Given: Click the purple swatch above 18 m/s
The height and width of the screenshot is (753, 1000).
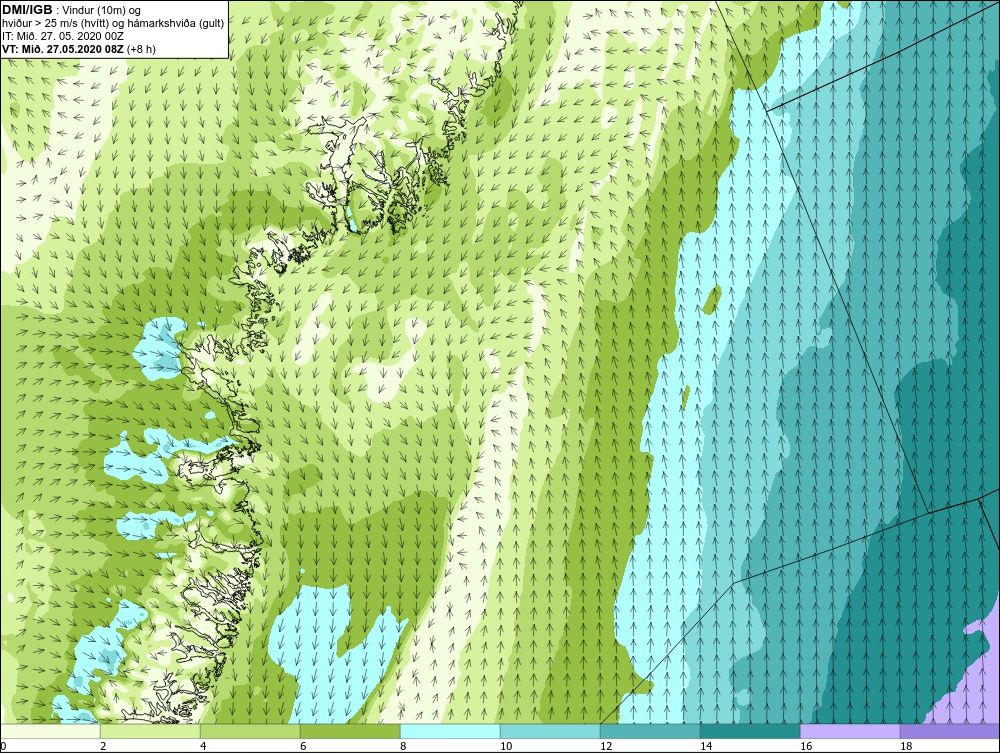Looking at the screenshot, I should tap(950, 731).
